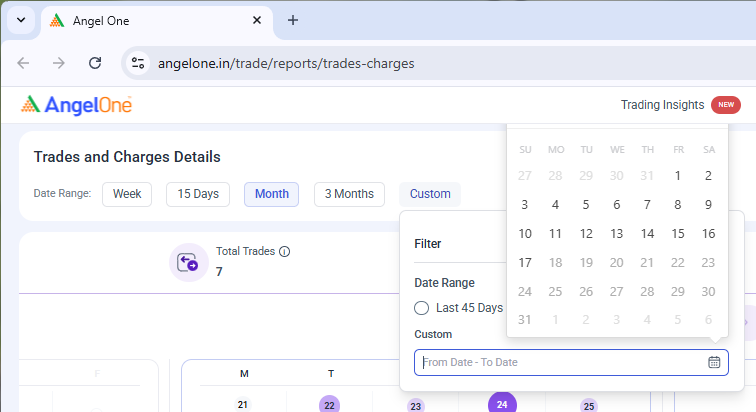
Task: Switch to 3 Months range
Action: (349, 194)
